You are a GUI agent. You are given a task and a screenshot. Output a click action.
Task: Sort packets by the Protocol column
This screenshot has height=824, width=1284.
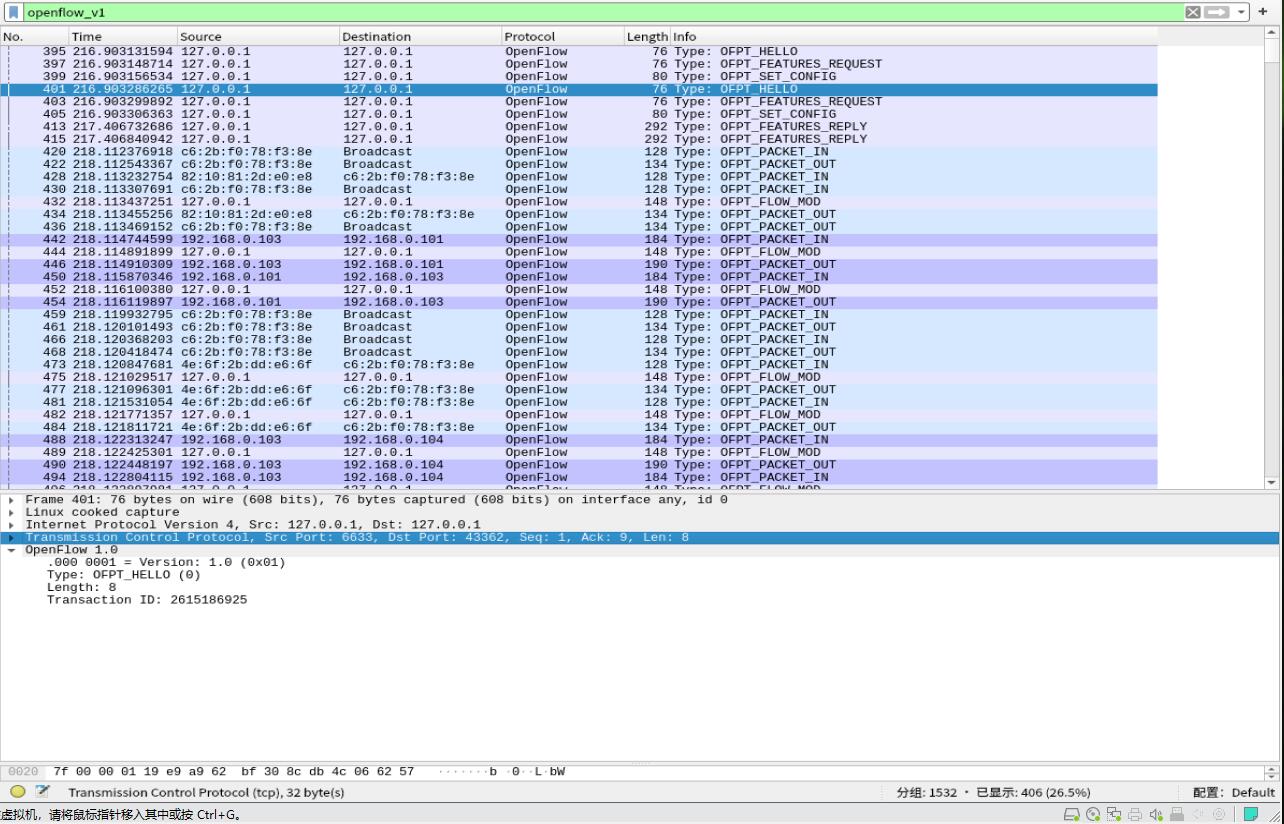coord(530,36)
